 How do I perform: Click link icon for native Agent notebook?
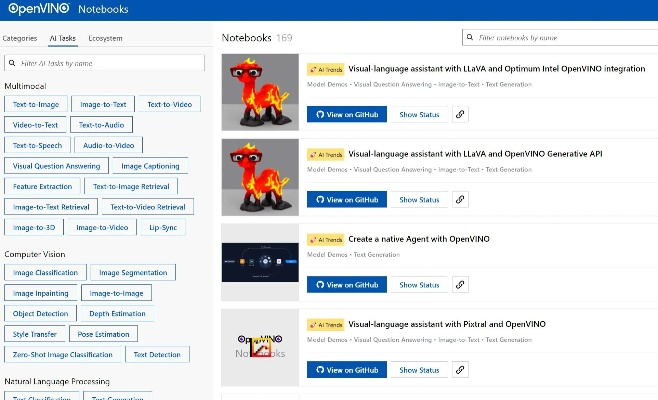[460, 284]
